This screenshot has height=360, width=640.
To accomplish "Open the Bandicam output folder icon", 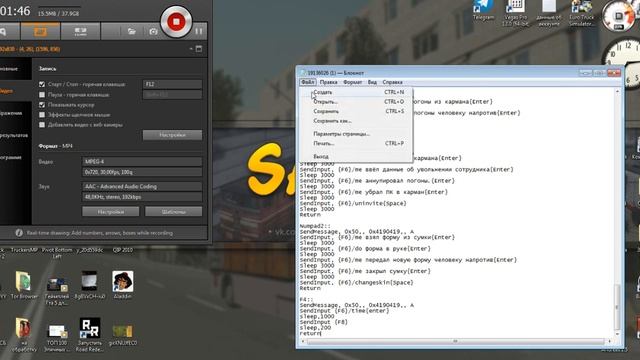I will coord(131,31).
